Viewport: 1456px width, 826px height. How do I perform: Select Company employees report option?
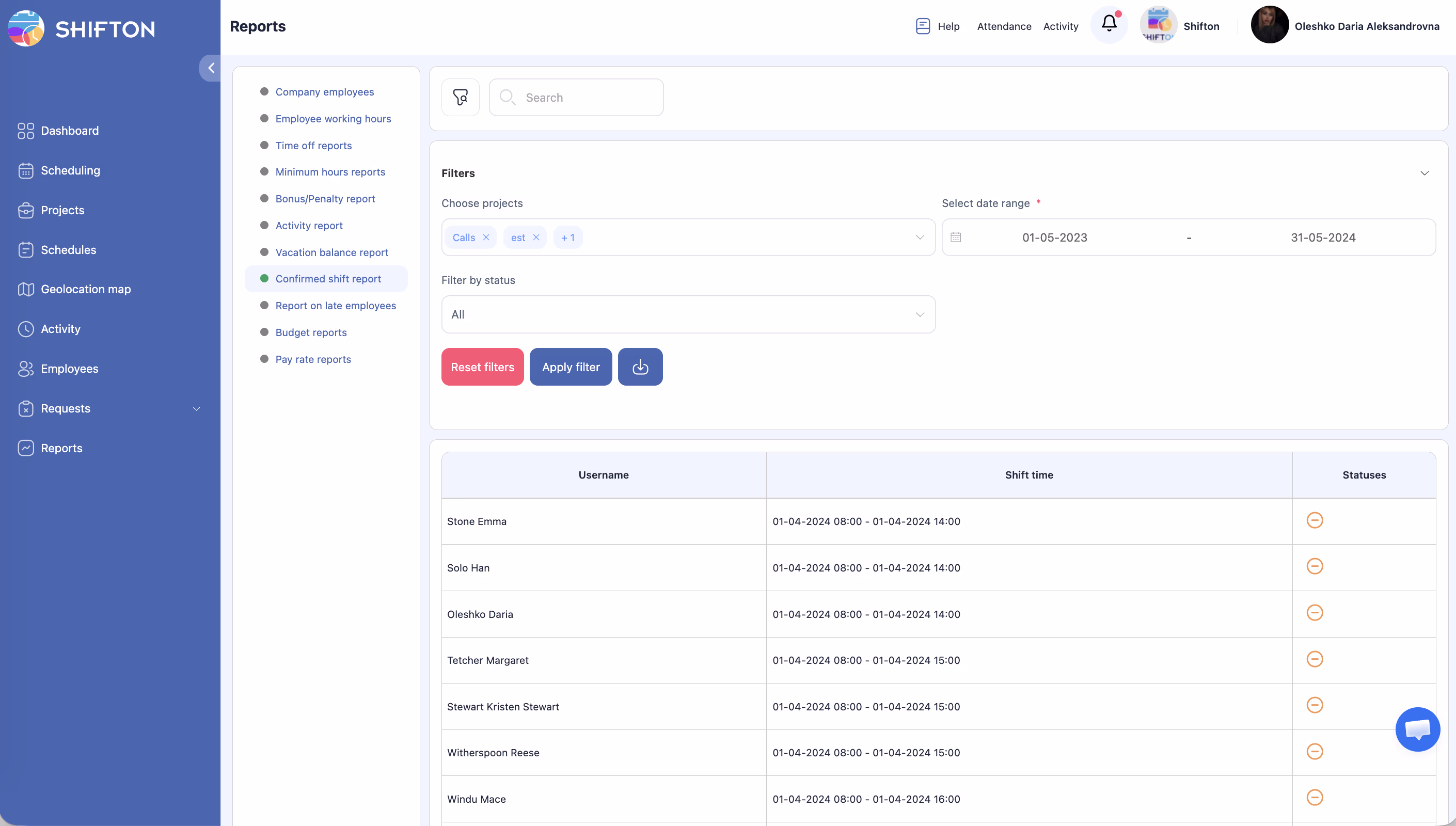coord(324,92)
